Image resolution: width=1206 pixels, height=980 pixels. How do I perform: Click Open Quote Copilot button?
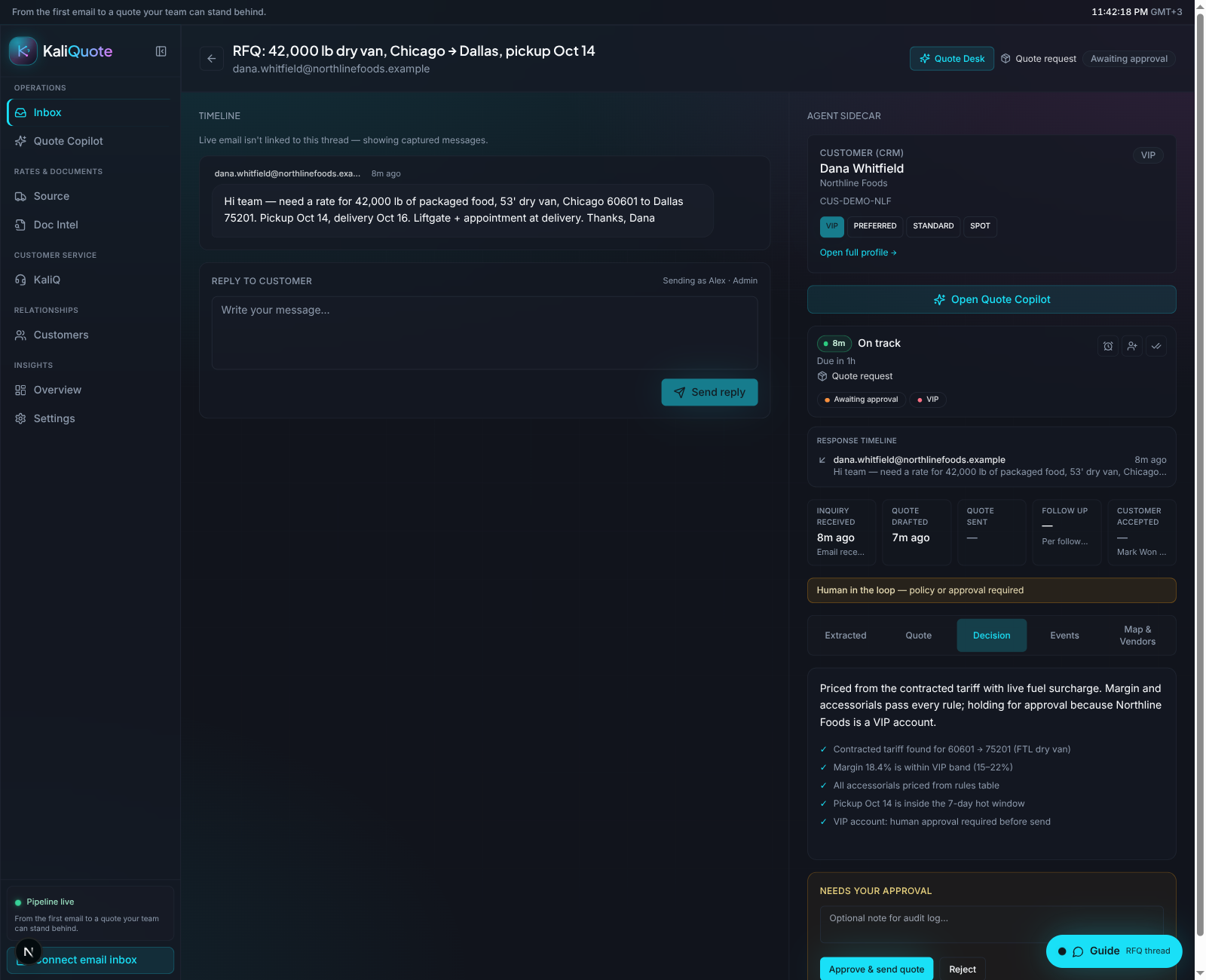pyautogui.click(x=991, y=299)
